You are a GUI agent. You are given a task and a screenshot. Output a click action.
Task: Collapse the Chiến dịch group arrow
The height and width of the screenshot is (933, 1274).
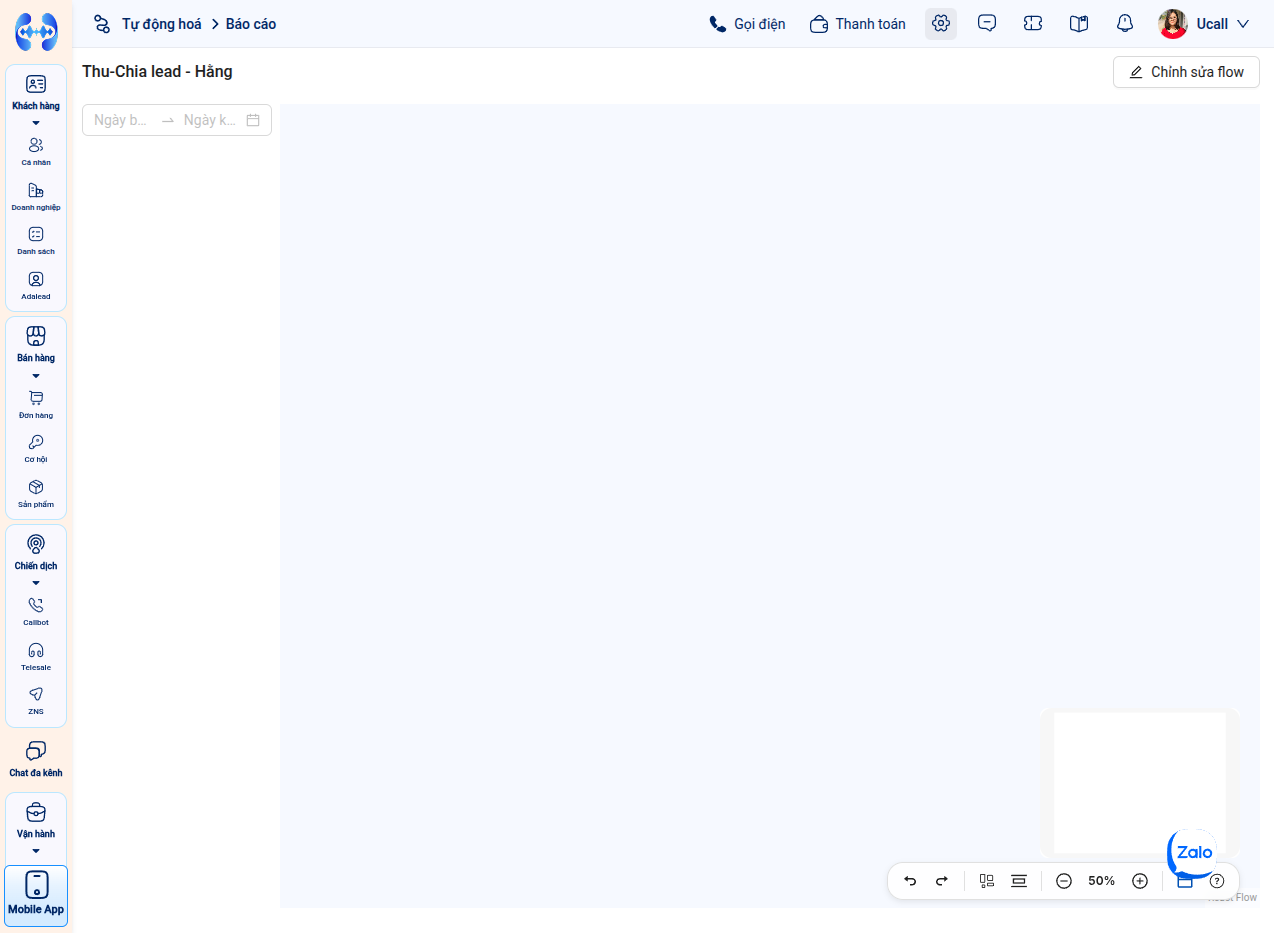pos(36,583)
